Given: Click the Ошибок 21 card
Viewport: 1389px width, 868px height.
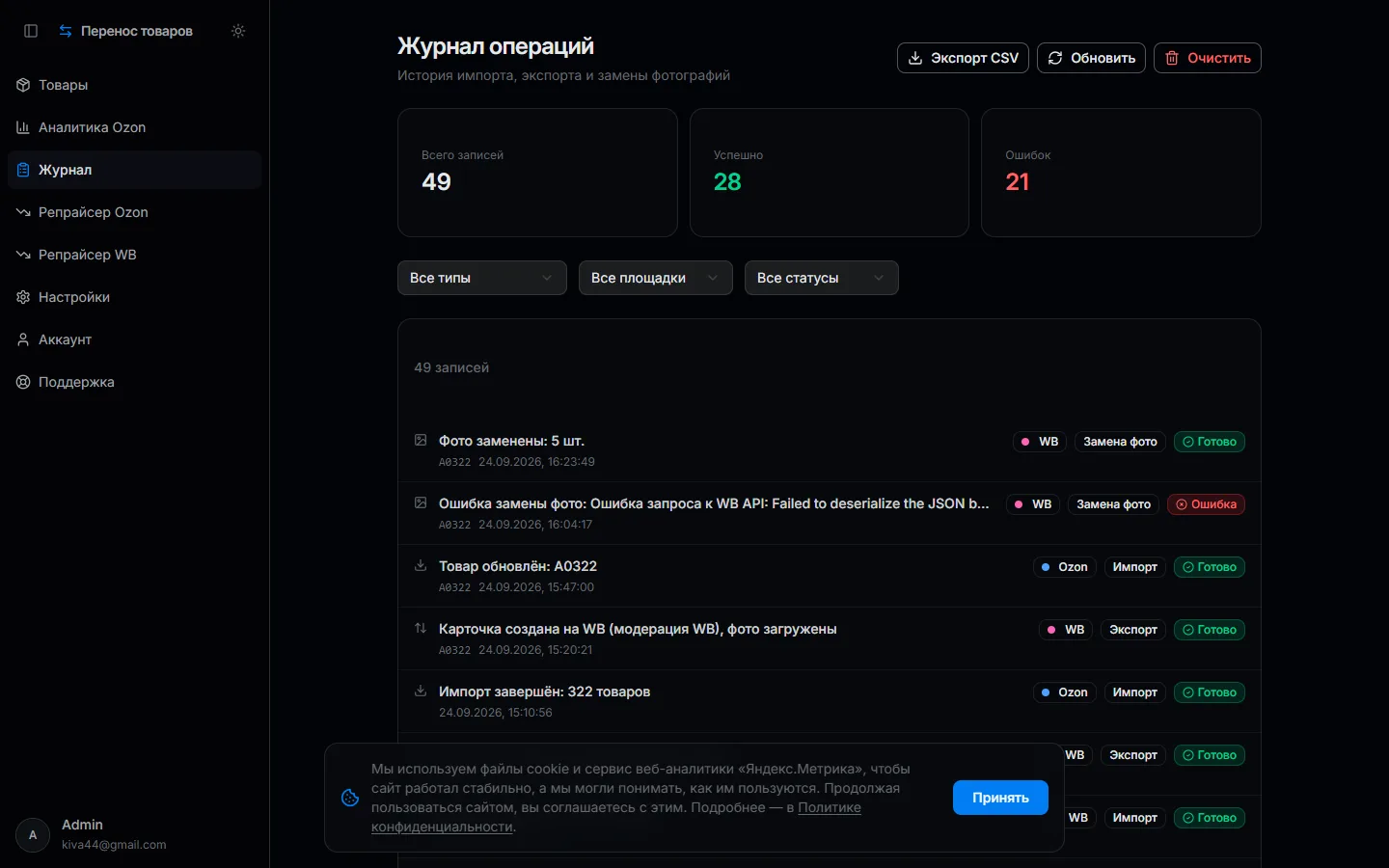Looking at the screenshot, I should pyautogui.click(x=1121, y=173).
